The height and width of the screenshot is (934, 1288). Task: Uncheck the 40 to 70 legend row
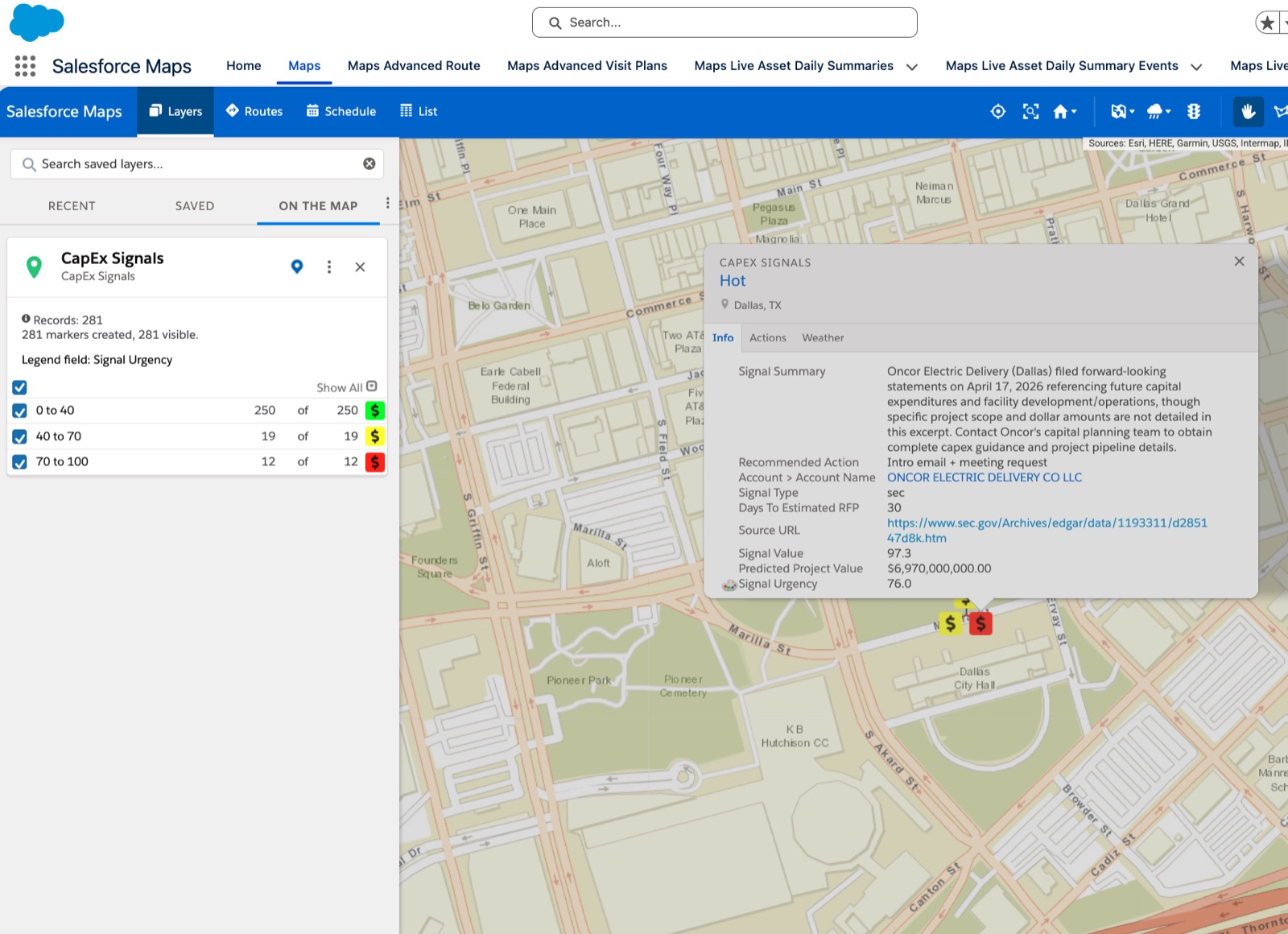point(20,436)
